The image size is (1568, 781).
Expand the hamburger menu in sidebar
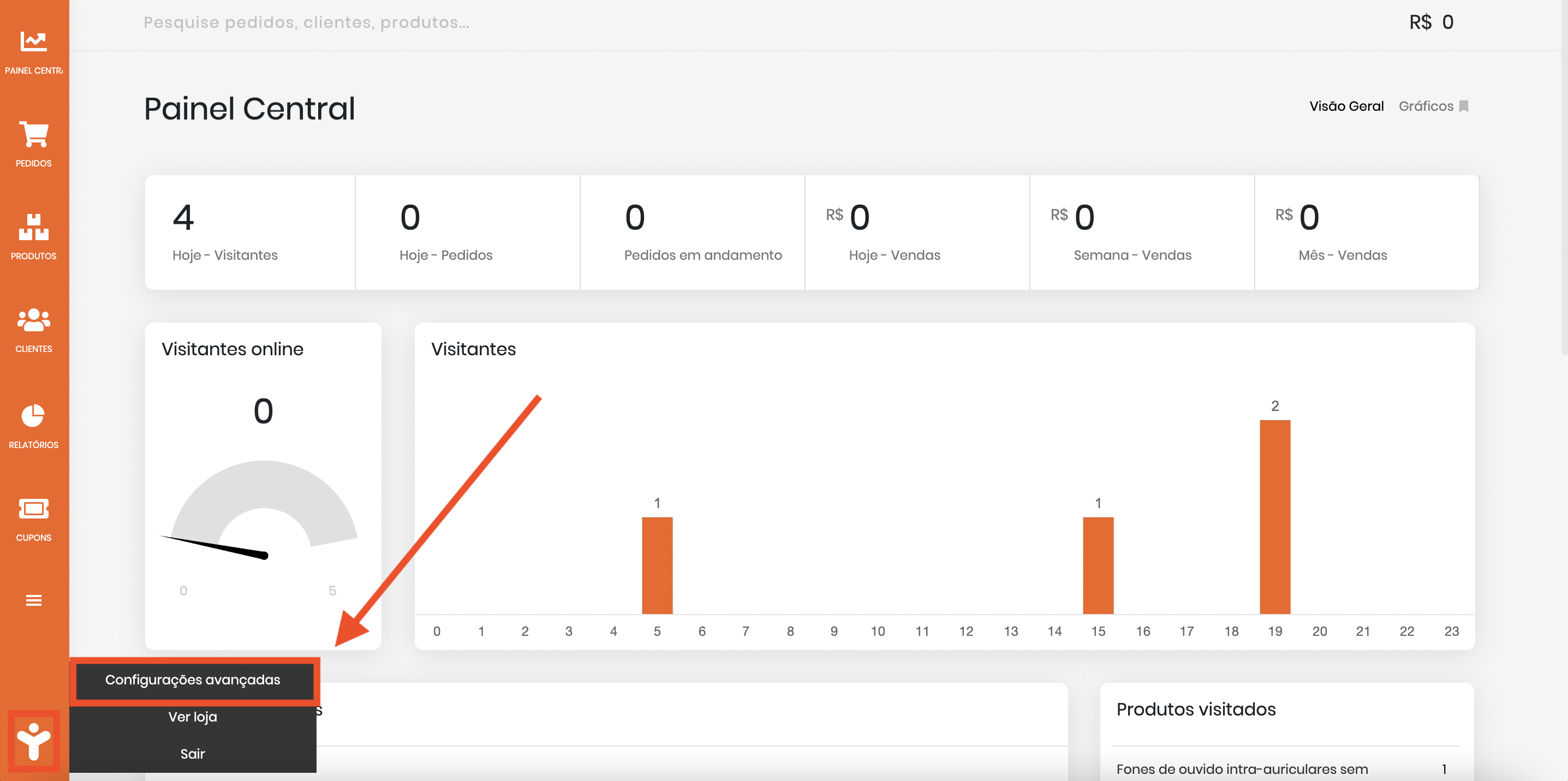tap(33, 600)
